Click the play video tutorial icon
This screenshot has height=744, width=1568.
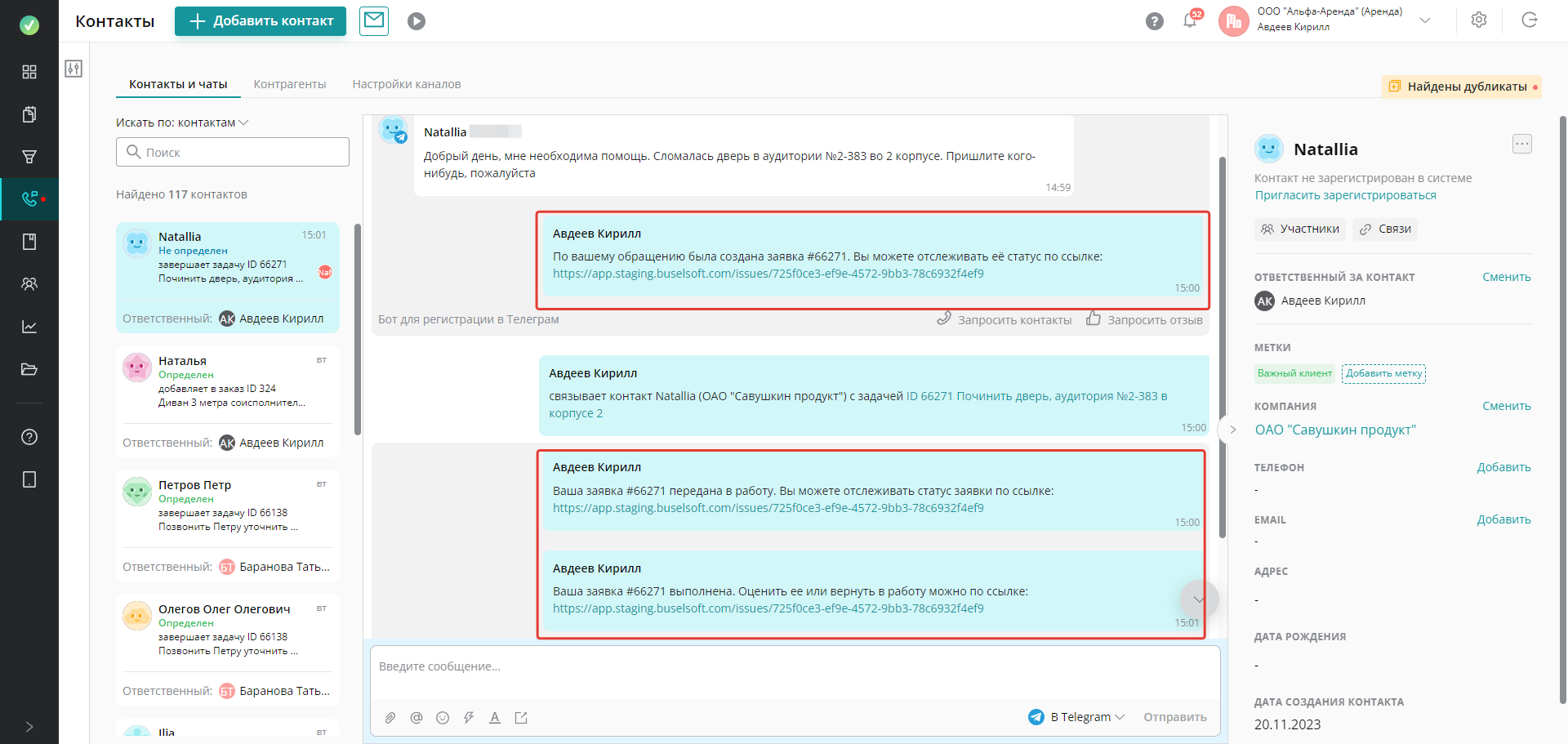416,21
